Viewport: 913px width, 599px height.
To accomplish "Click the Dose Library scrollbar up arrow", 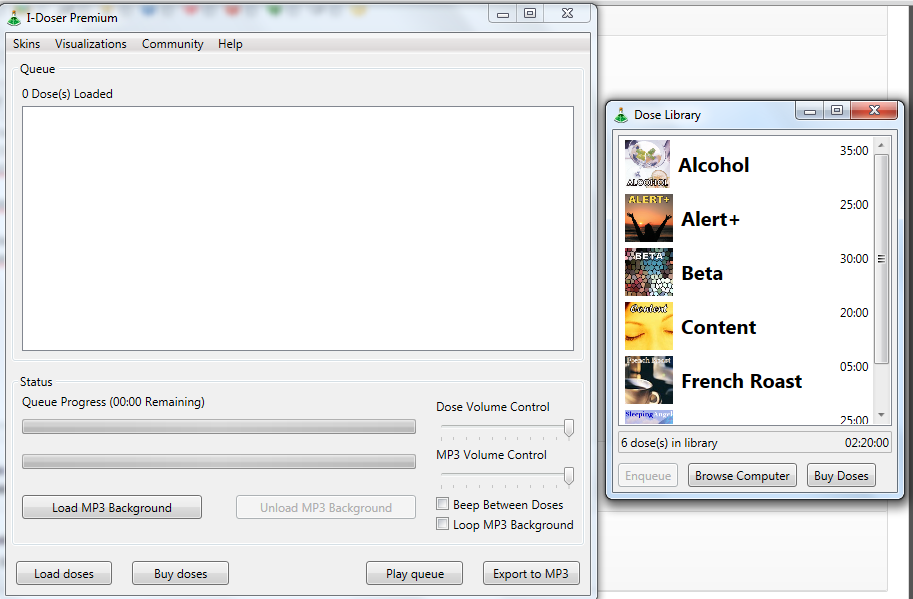I will point(881,145).
